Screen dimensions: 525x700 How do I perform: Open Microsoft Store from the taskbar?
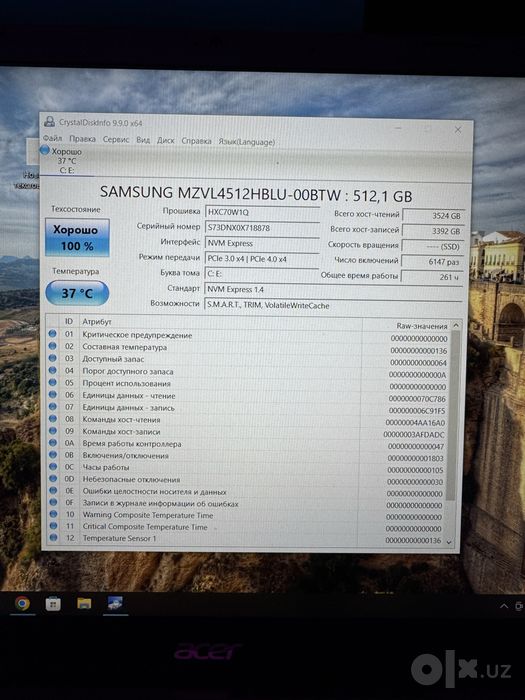(53, 604)
